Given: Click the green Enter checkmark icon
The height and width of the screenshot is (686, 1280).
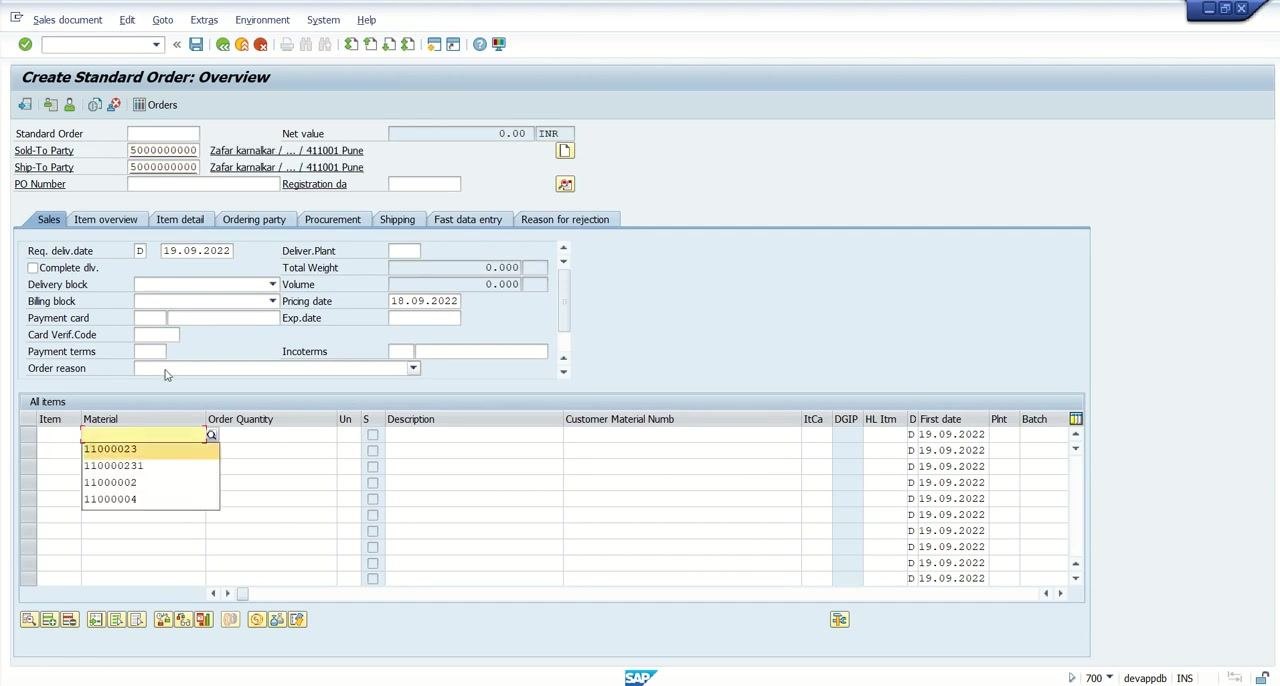Looking at the screenshot, I should [25, 44].
